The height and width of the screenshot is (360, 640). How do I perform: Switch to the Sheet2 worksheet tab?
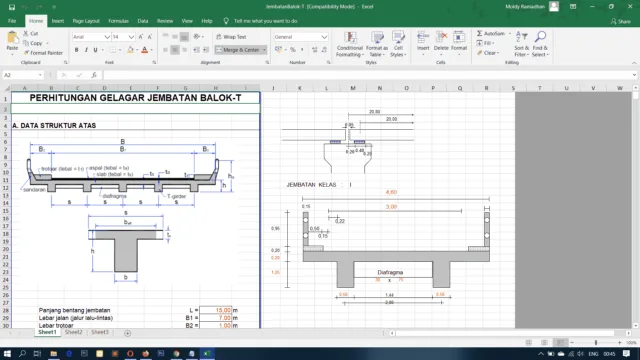tap(73, 332)
